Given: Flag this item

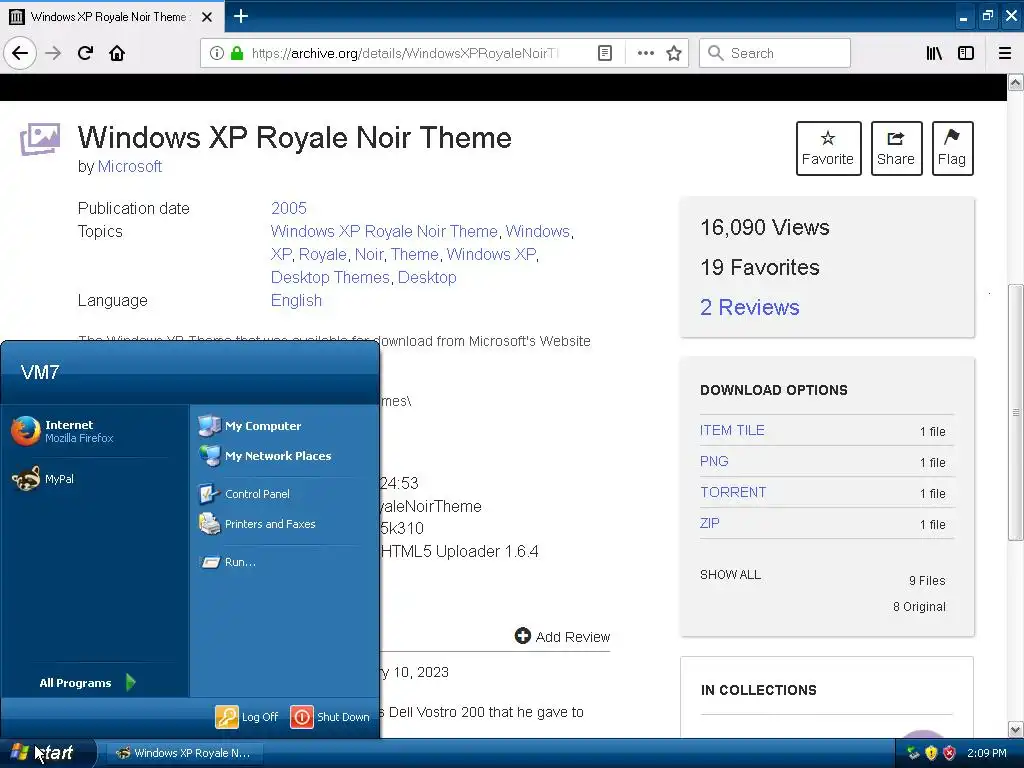Looking at the screenshot, I should tap(952, 148).
